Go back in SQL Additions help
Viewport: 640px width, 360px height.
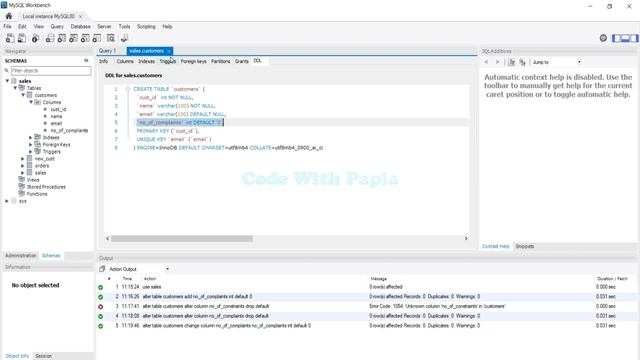[486, 62]
